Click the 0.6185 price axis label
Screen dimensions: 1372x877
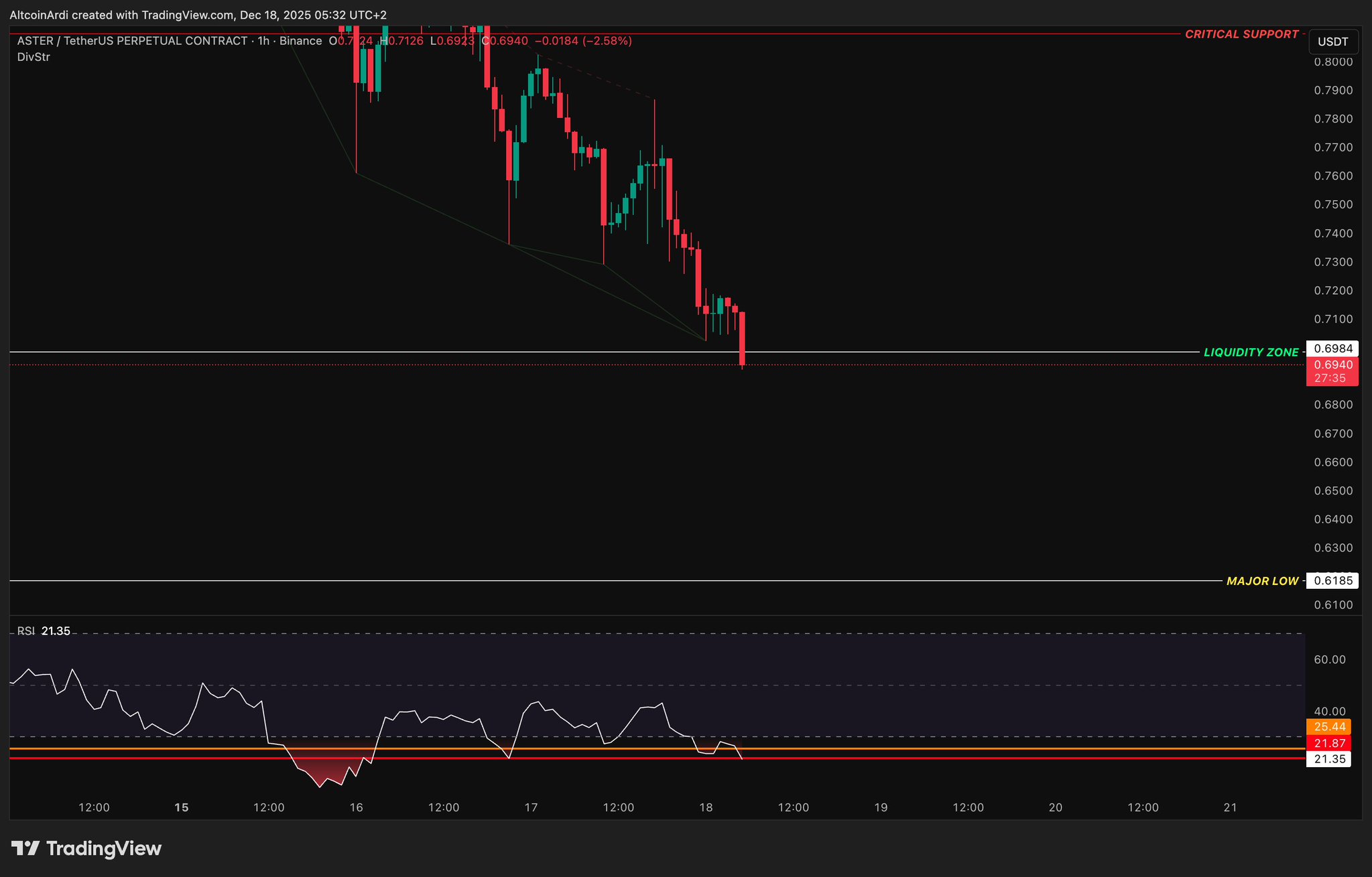[x=1332, y=581]
